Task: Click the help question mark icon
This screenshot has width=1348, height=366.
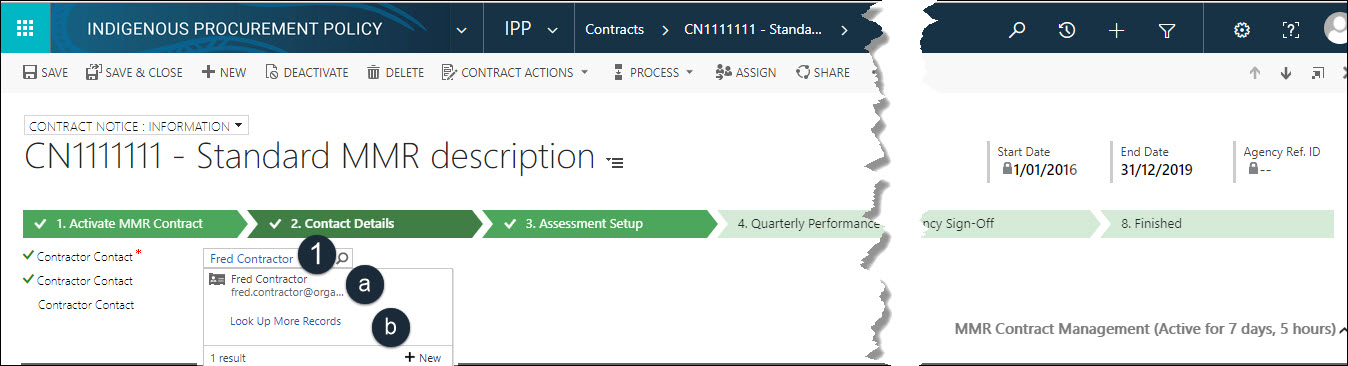Action: pos(1290,30)
